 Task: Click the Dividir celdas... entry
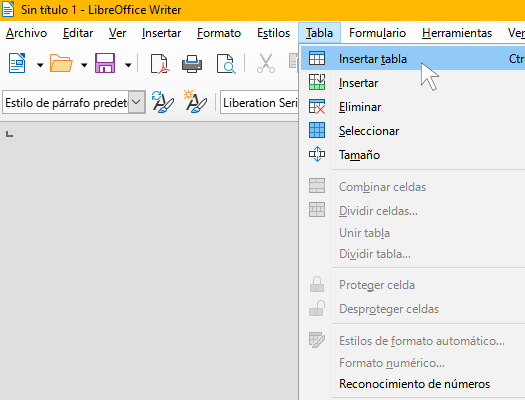point(413,211)
